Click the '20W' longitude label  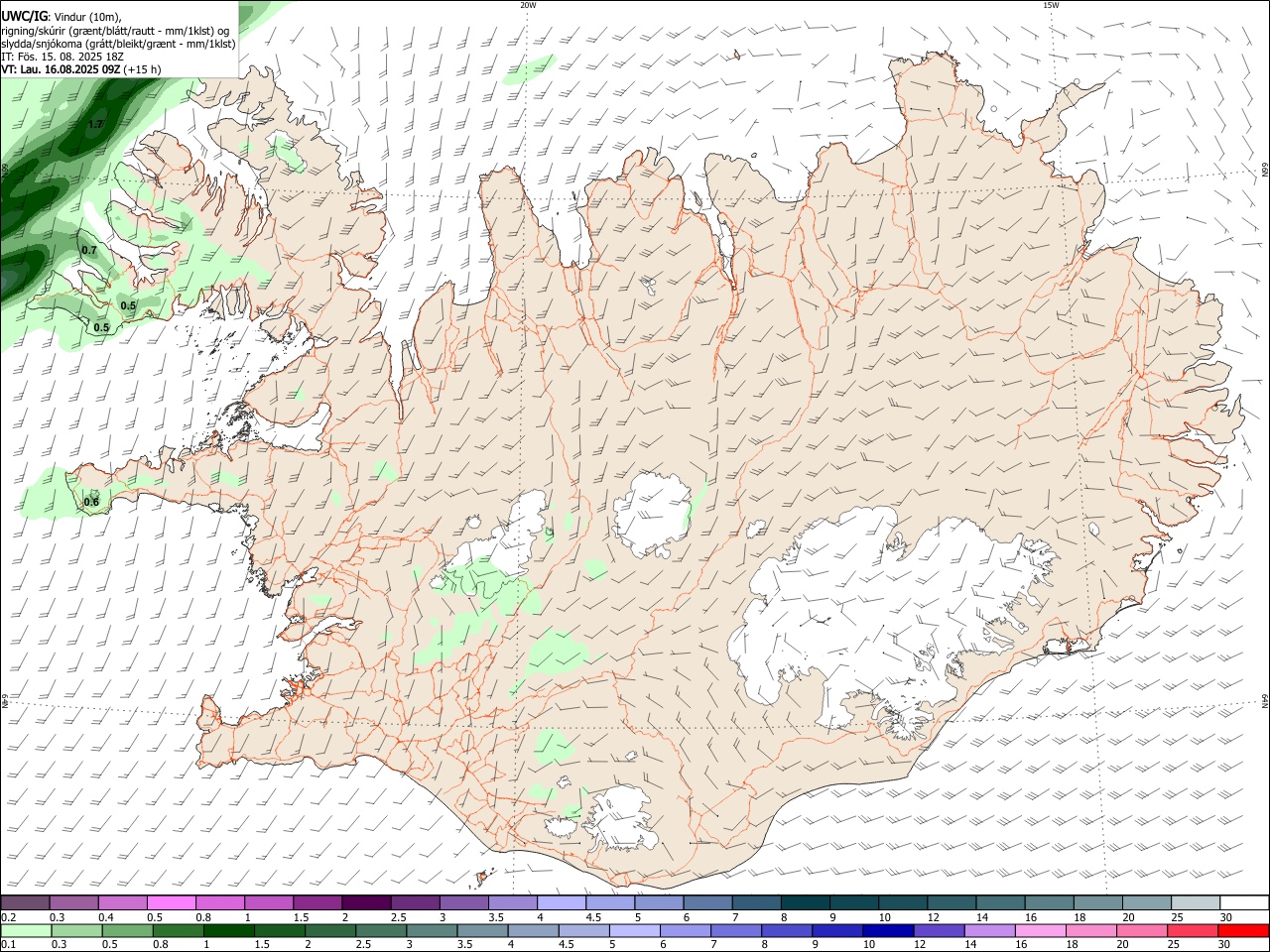coord(528,5)
